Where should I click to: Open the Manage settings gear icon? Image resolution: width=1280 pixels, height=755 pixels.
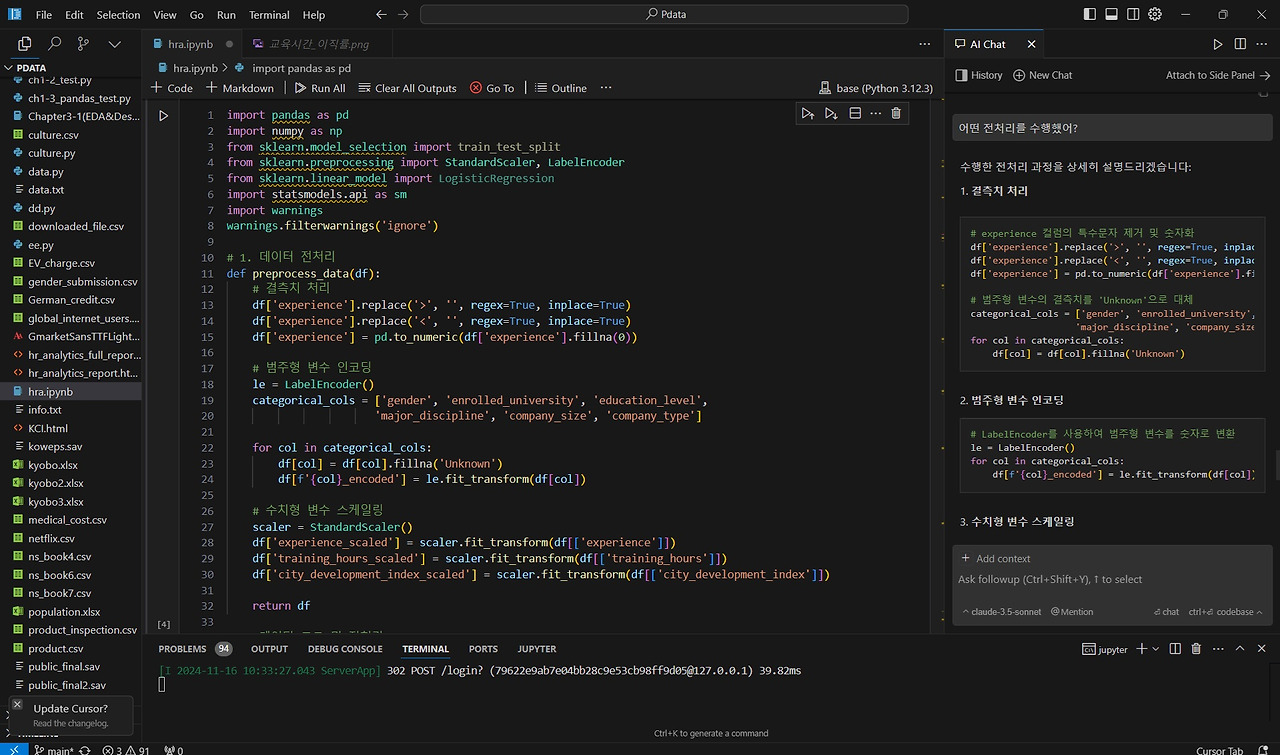[x=1155, y=15]
